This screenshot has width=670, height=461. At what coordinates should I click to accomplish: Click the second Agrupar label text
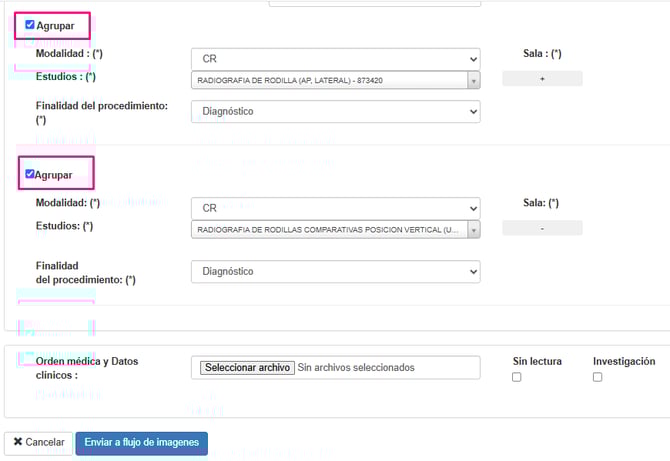click(55, 173)
